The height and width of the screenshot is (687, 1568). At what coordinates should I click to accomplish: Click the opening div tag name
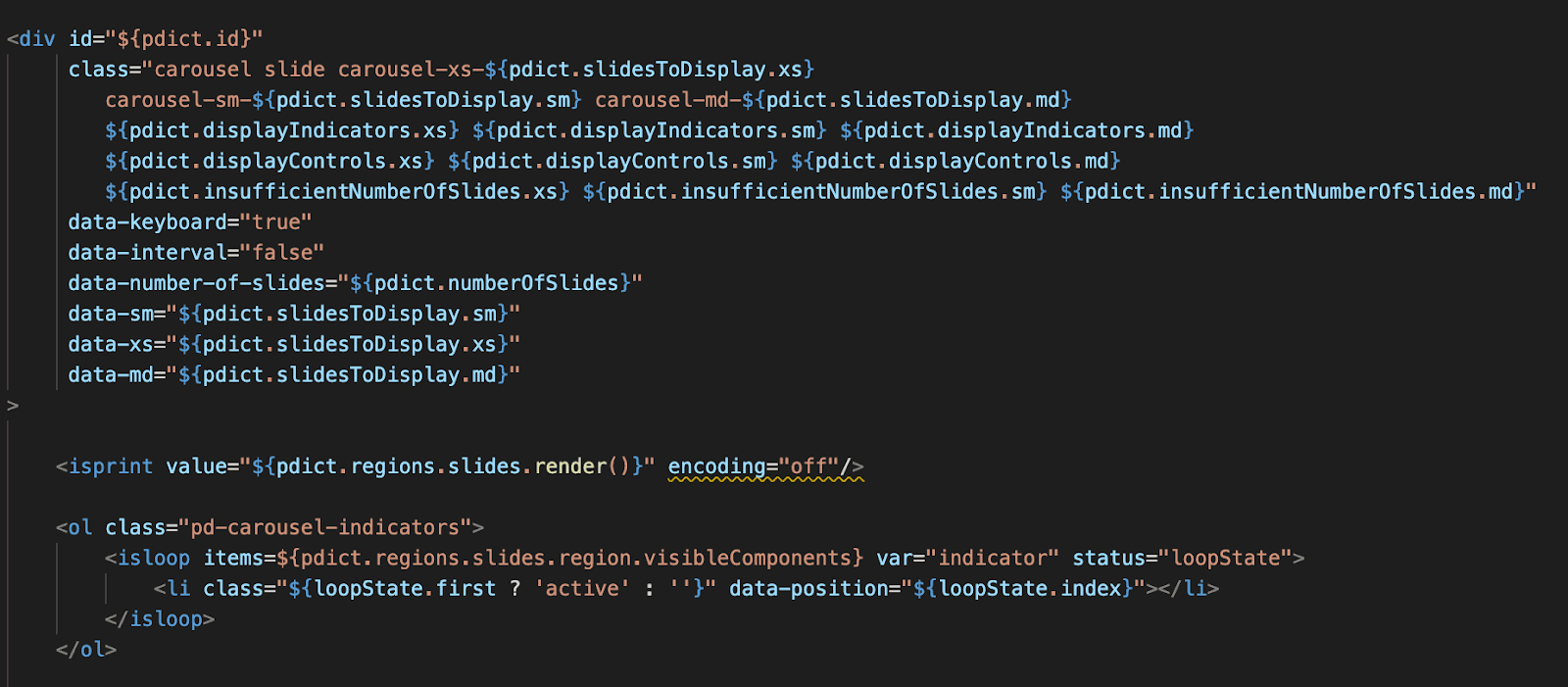point(37,39)
